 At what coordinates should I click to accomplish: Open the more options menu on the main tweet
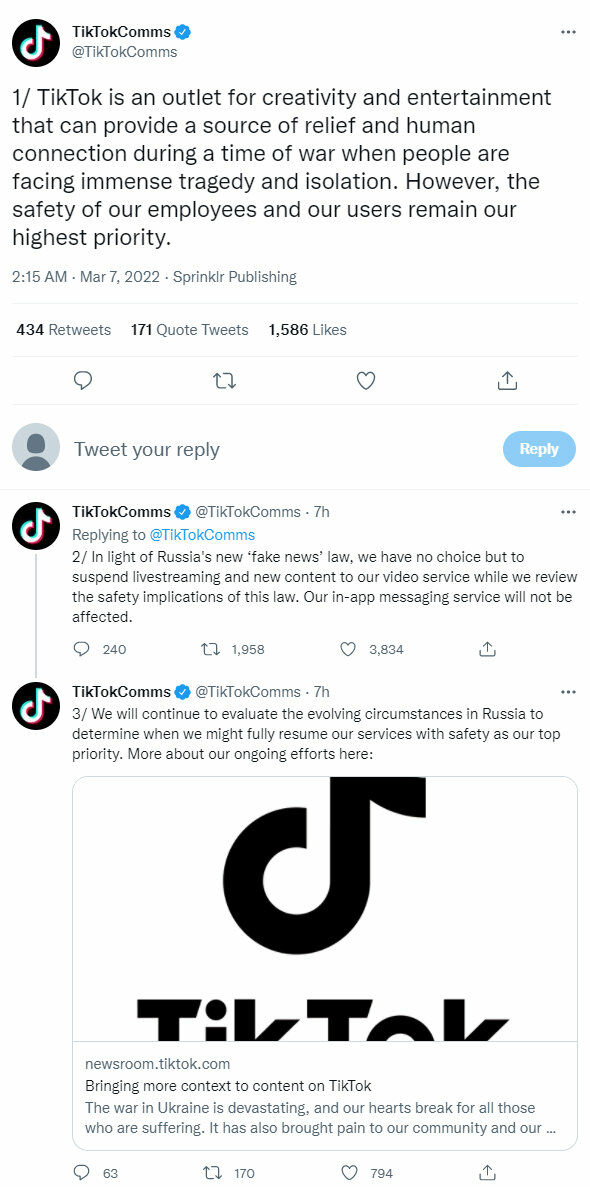click(x=568, y=33)
